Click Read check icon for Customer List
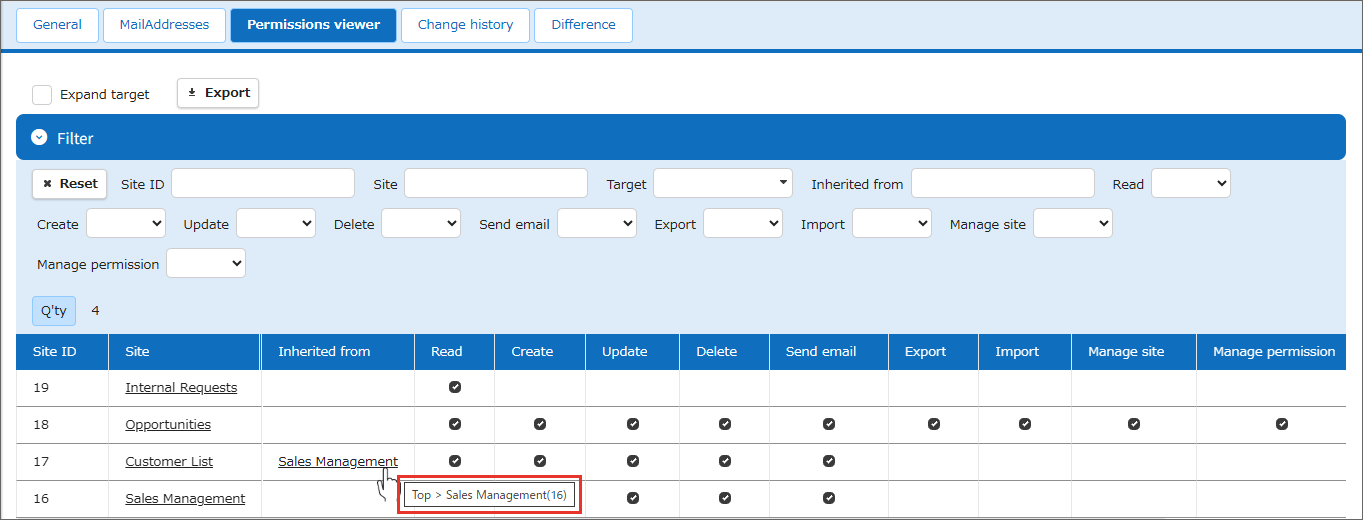The width and height of the screenshot is (1363, 520). (455, 461)
